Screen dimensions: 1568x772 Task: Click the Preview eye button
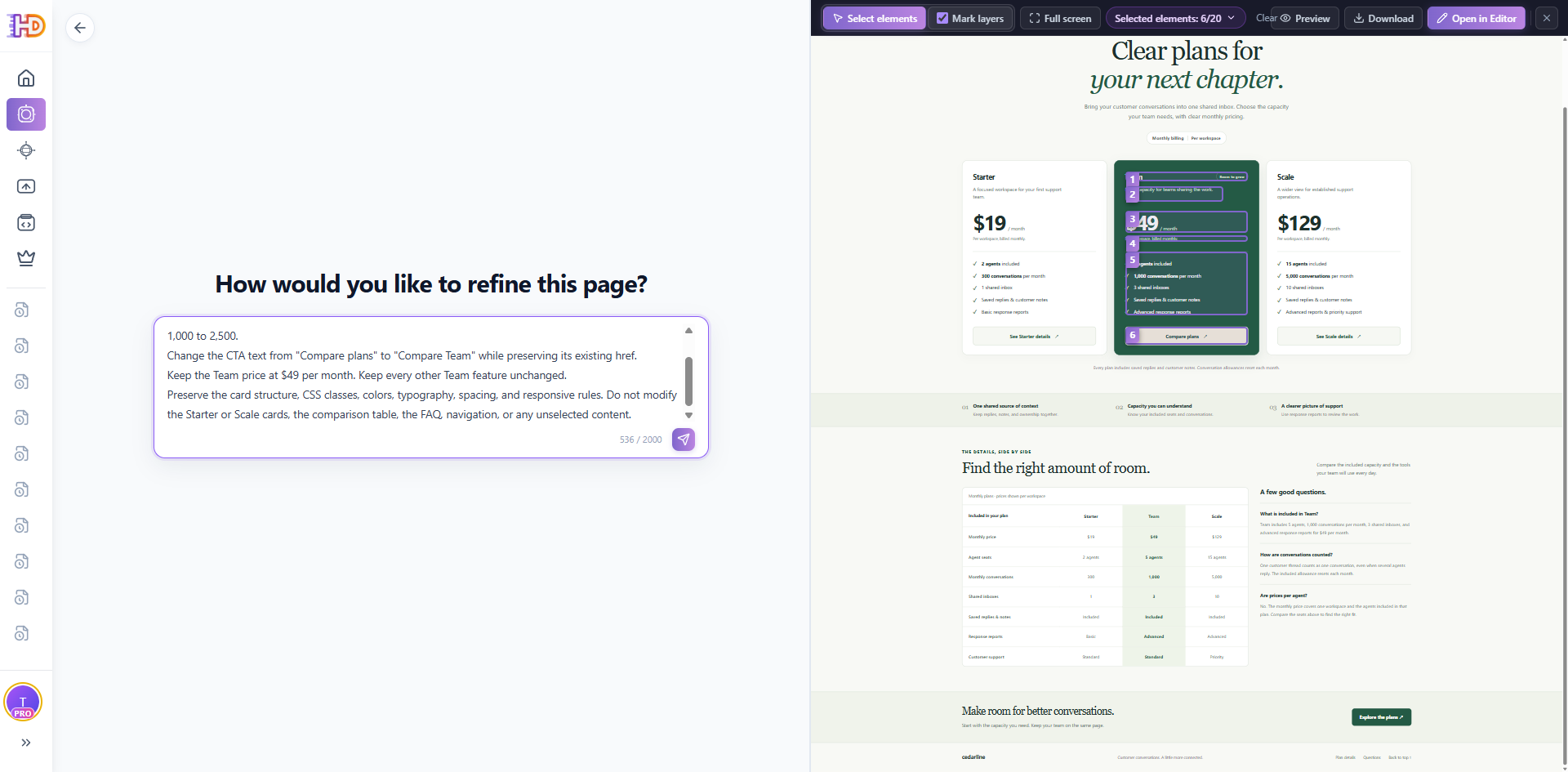point(1305,18)
